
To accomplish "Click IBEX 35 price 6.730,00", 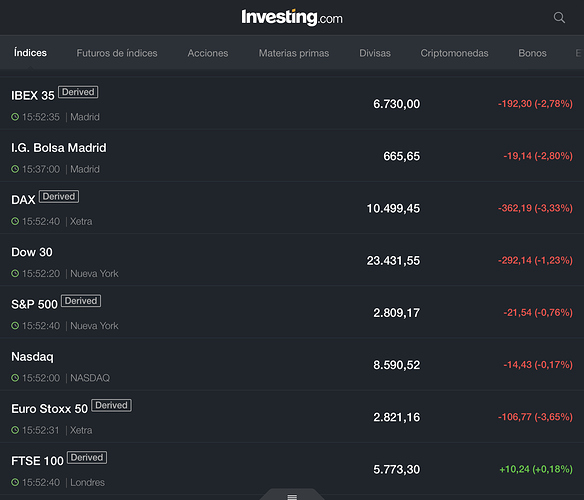I will click(396, 104).
